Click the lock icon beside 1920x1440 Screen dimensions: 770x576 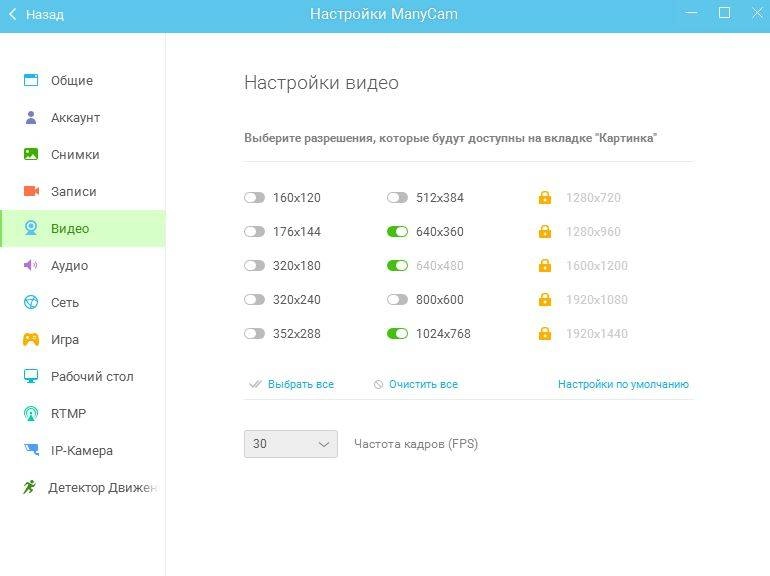pyautogui.click(x=545, y=333)
